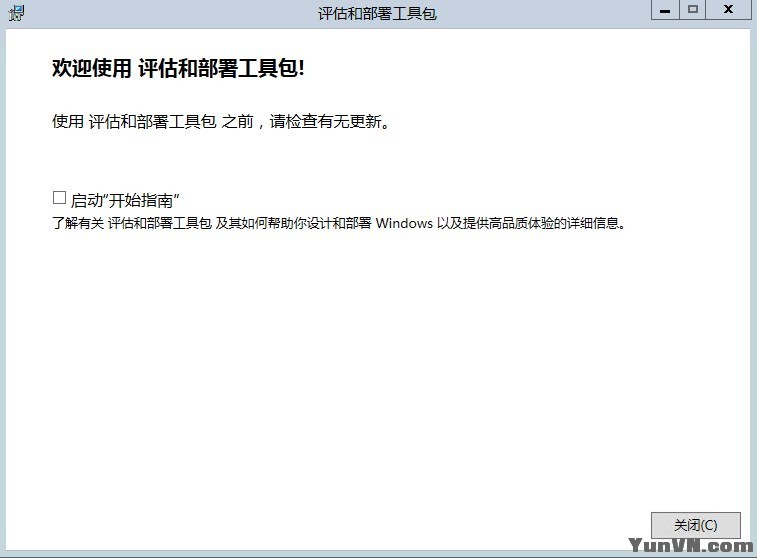The width and height of the screenshot is (757, 558).
Task: Click the description starting with 了解有关 评估和部署工具包
Action: (339, 223)
